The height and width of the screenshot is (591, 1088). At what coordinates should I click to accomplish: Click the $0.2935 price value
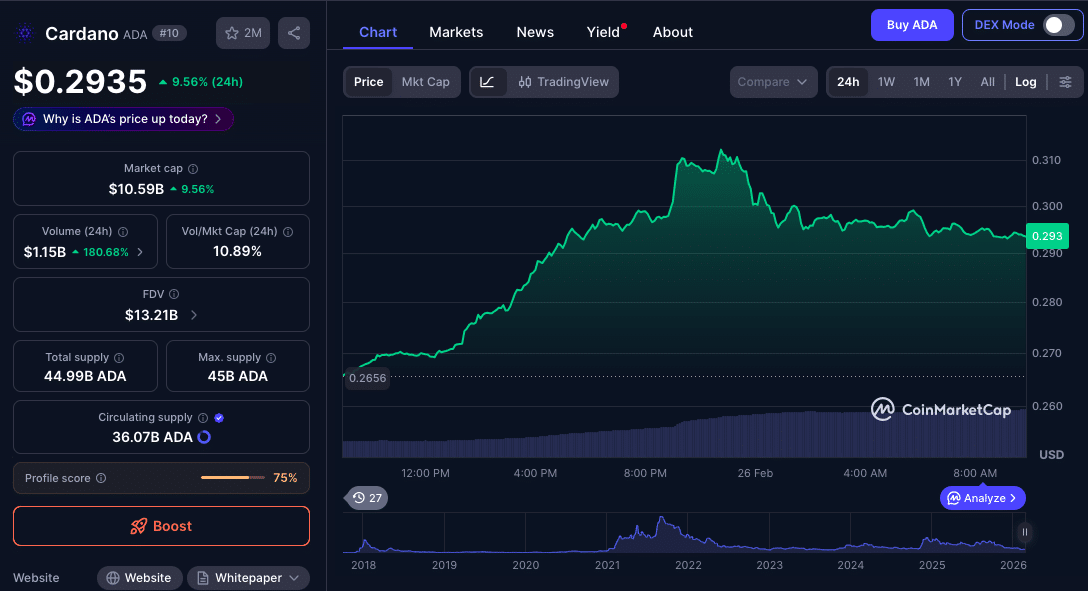coord(80,82)
